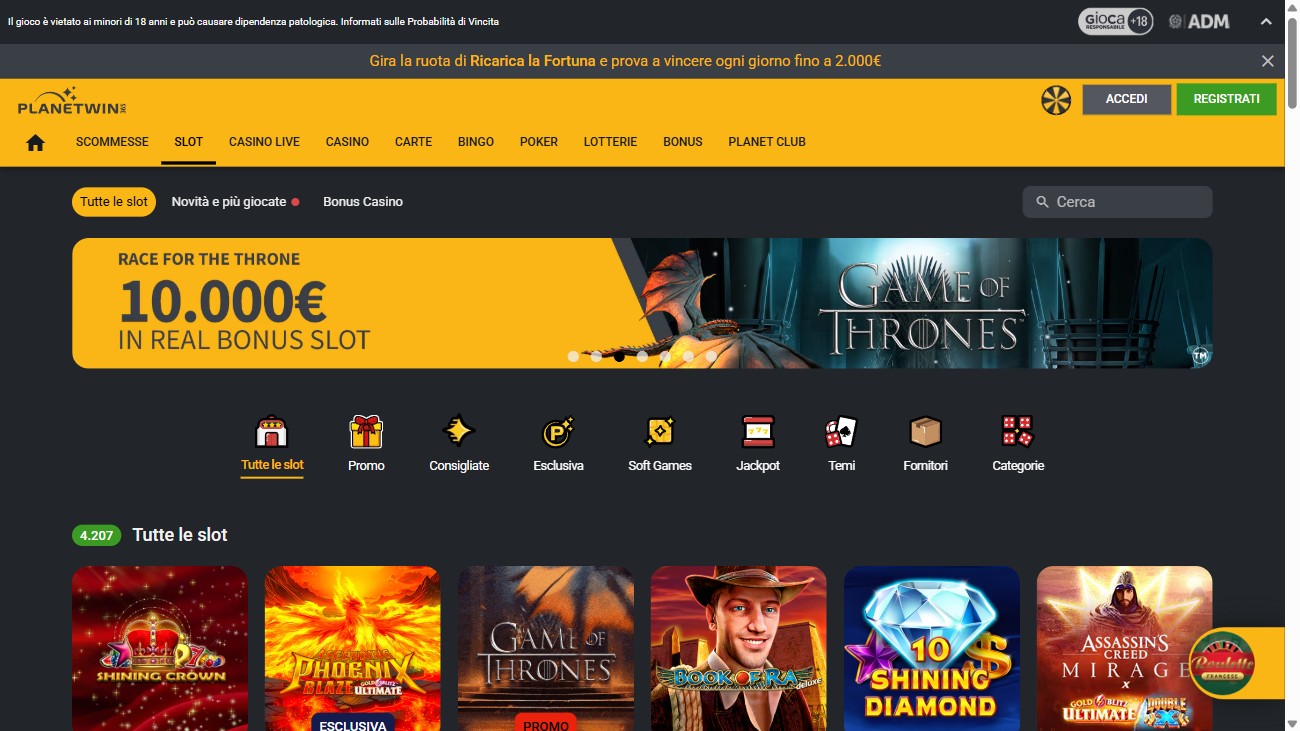
Task: Go to Casino Live section
Action: pos(264,142)
